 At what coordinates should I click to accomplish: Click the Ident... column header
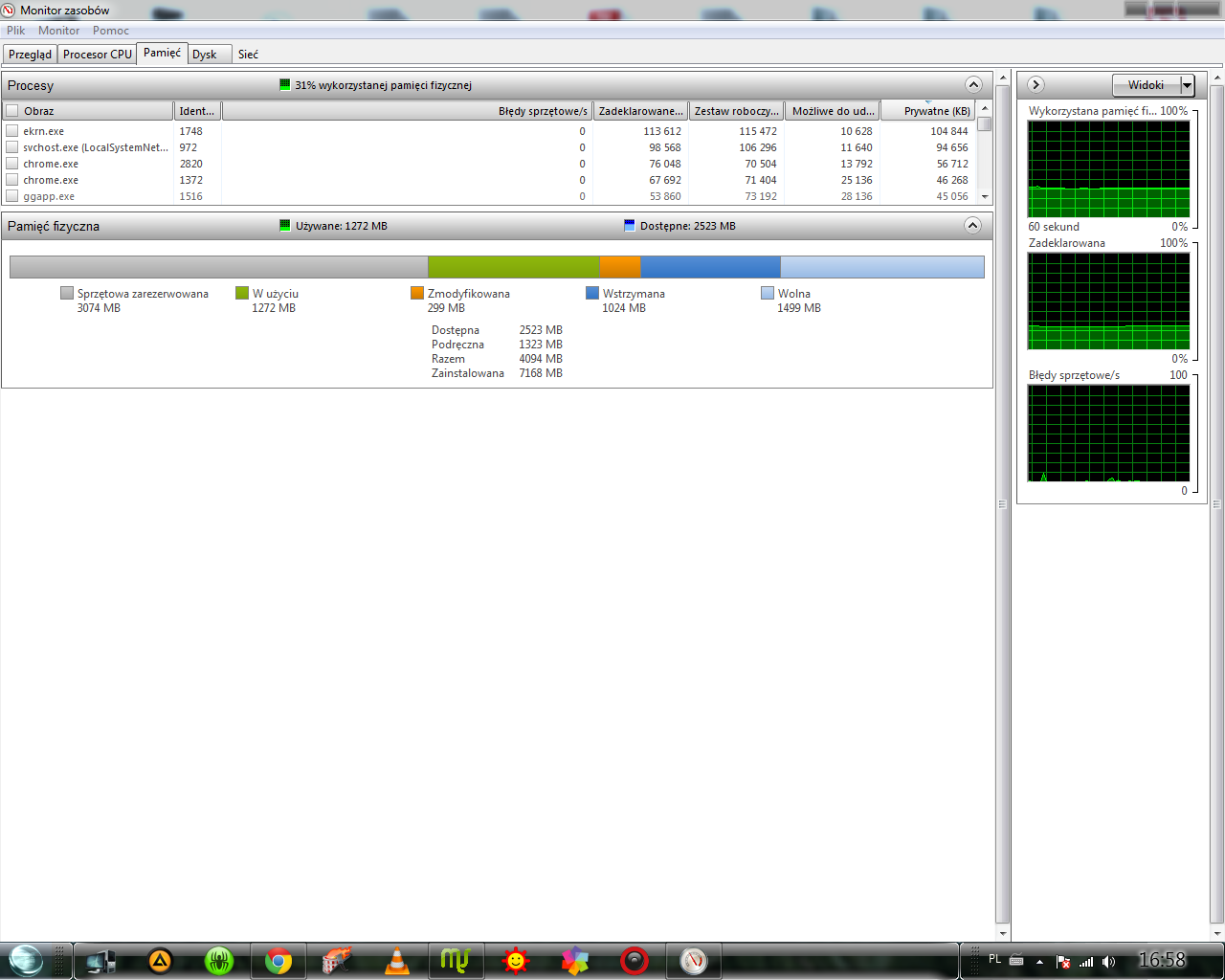pos(197,111)
